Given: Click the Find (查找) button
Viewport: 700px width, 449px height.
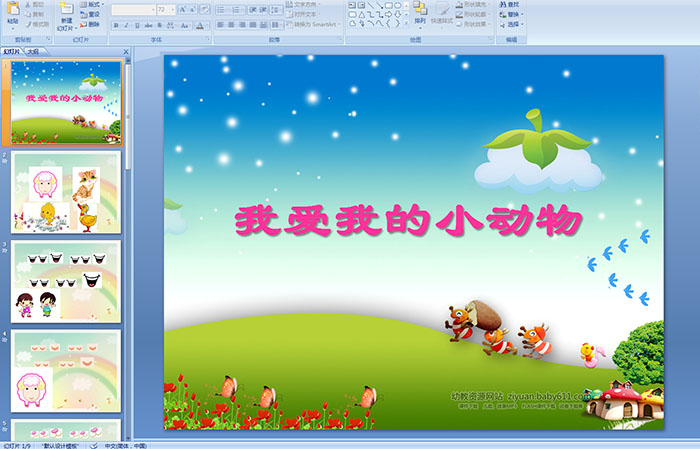Looking at the screenshot, I should [509, 4].
